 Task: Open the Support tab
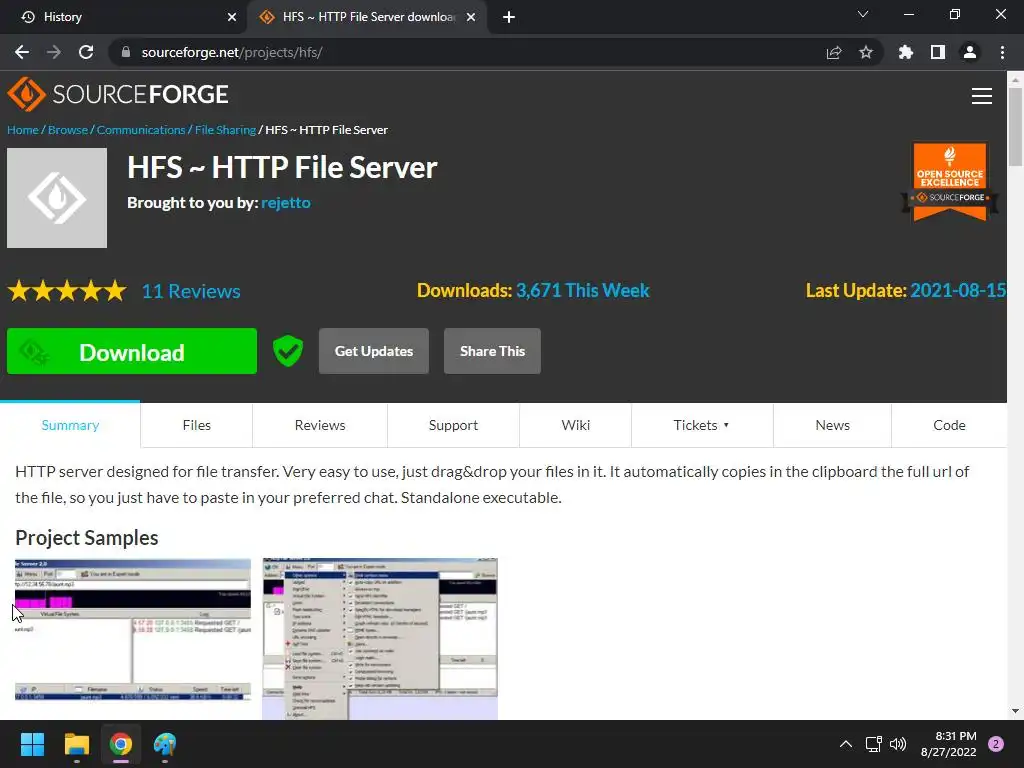pyautogui.click(x=453, y=425)
